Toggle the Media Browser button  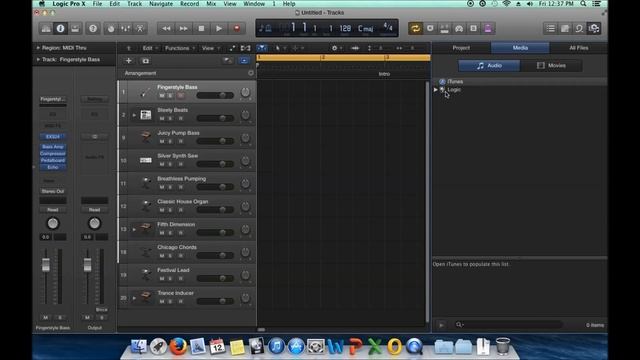click(x=594, y=28)
